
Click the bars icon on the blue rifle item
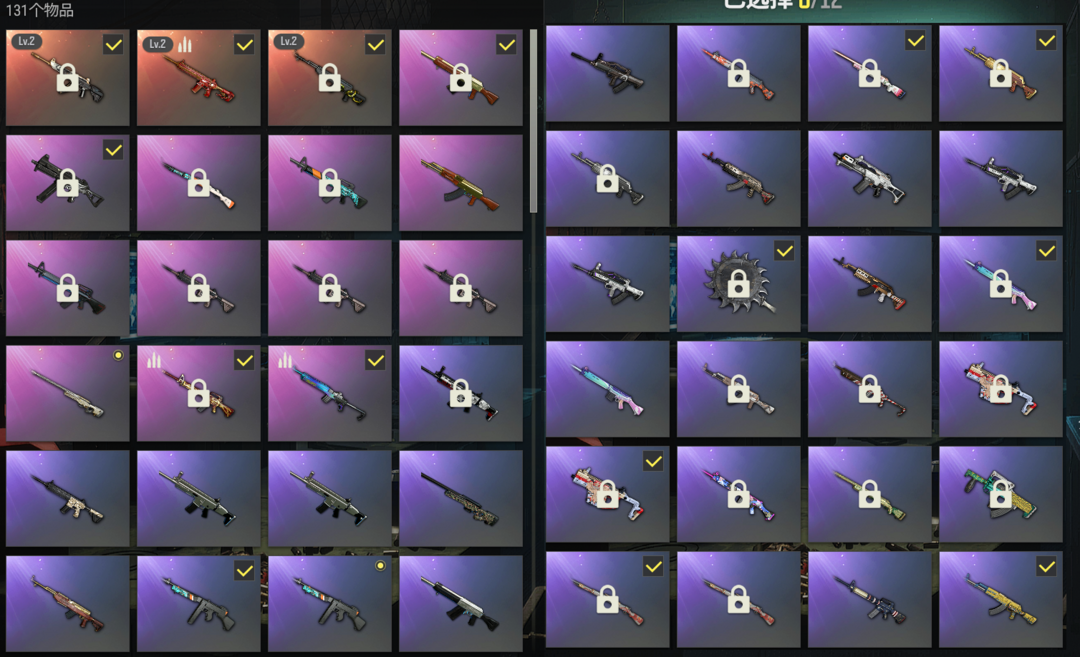pyautogui.click(x=284, y=359)
